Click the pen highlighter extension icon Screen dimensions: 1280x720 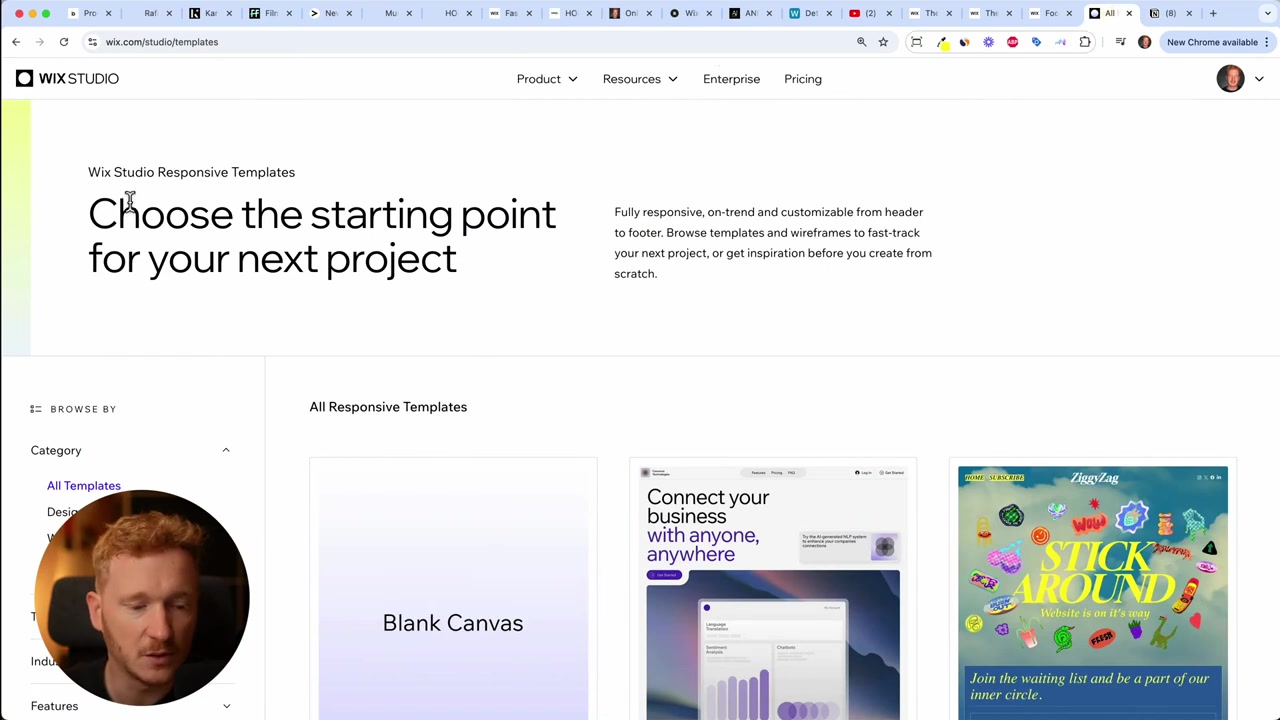tap(941, 42)
